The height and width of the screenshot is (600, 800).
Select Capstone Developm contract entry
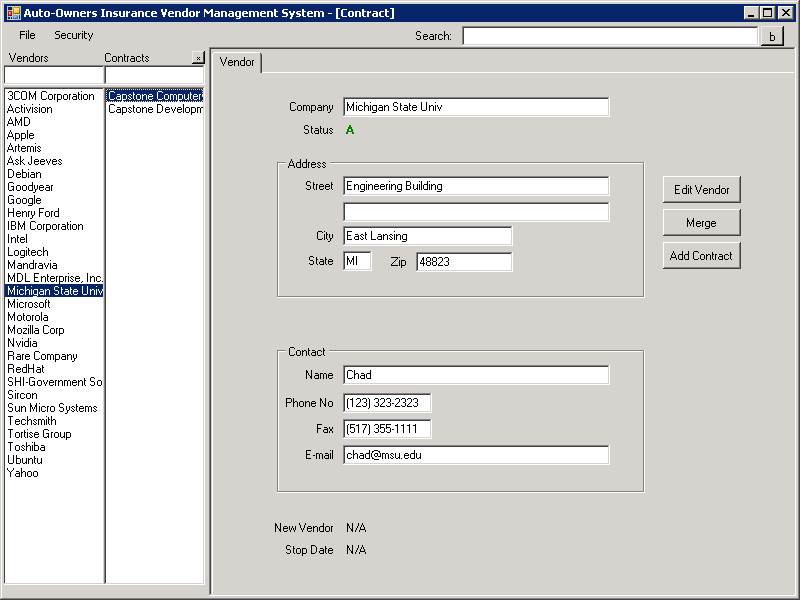155,109
